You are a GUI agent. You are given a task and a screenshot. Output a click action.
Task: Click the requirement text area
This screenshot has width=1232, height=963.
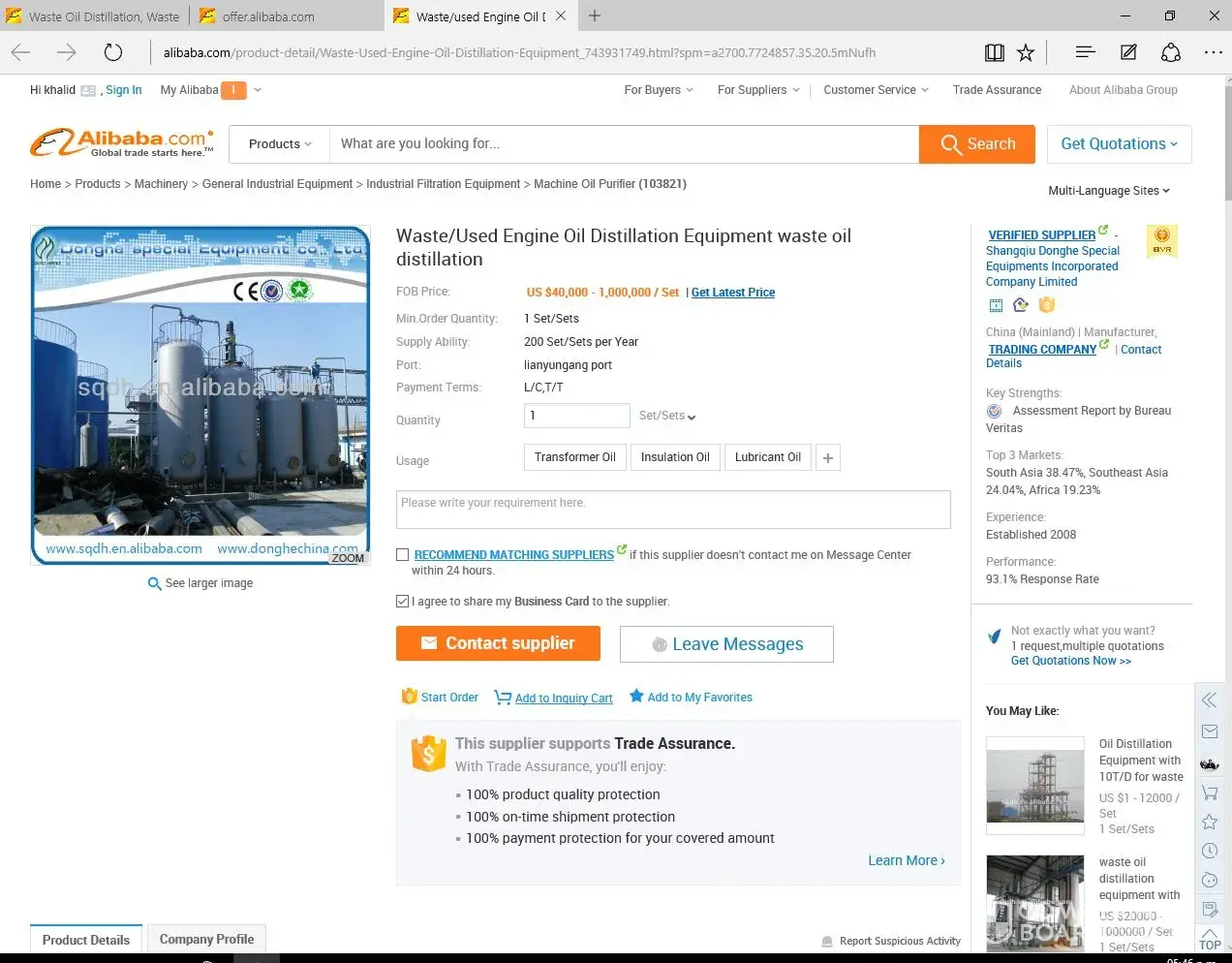coord(673,510)
